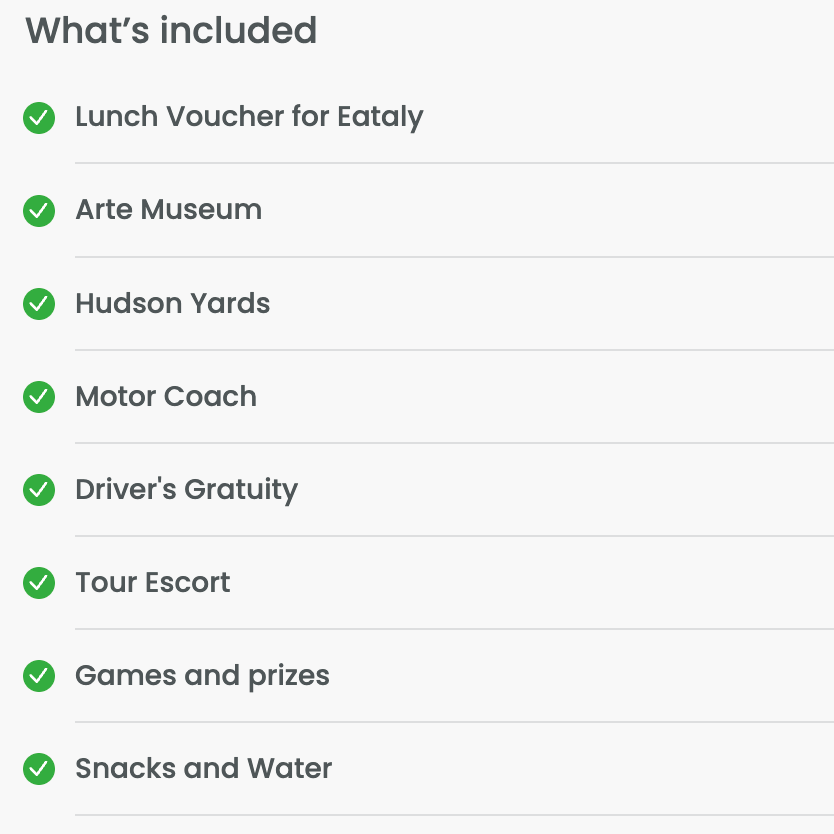Viewport: 834px width, 834px height.
Task: Click the word Eataly in the first item
Action: [380, 117]
